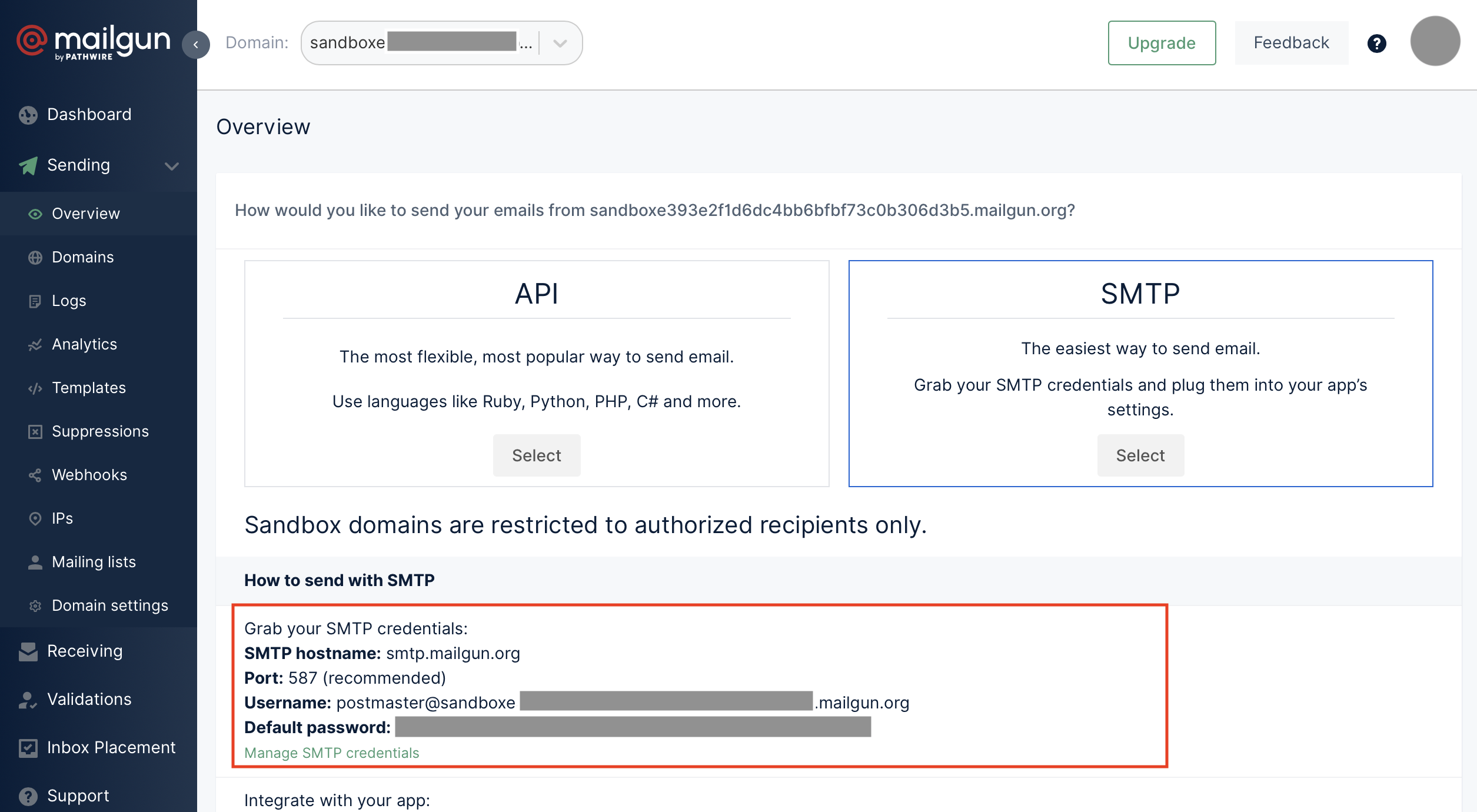Screen dimensions: 1477x812
Task: Click the Support question mark icon
Action: click(28, 796)
